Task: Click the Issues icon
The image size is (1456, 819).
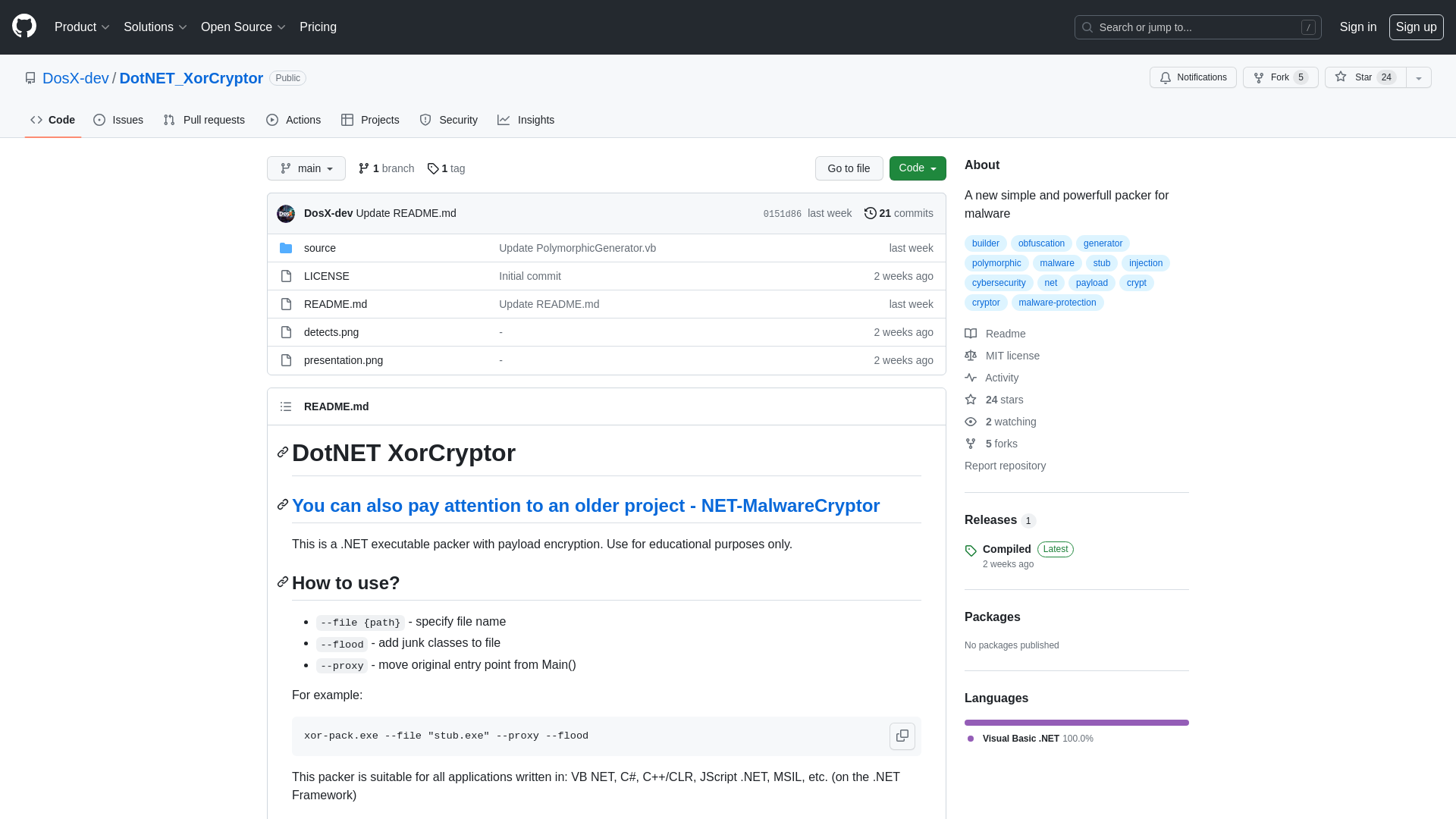Action: click(100, 120)
